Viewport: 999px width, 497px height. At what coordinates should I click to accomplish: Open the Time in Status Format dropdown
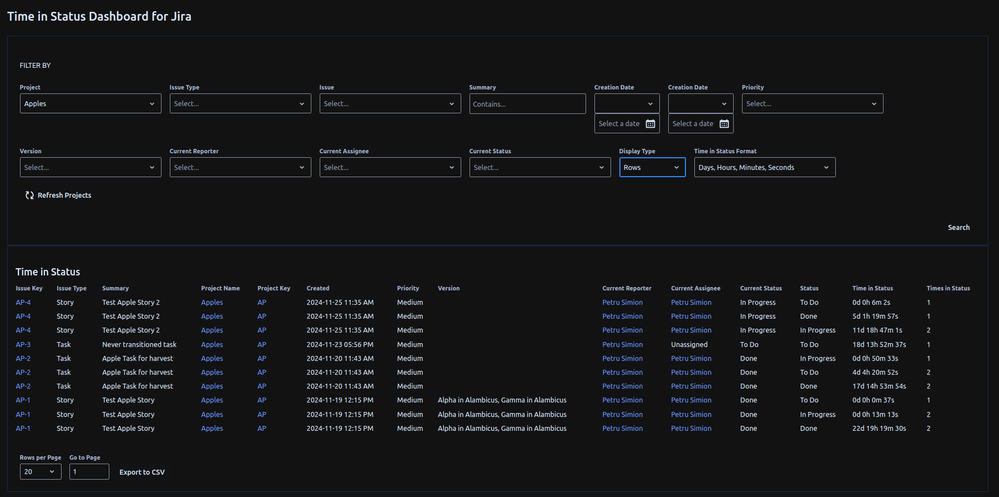(764, 168)
